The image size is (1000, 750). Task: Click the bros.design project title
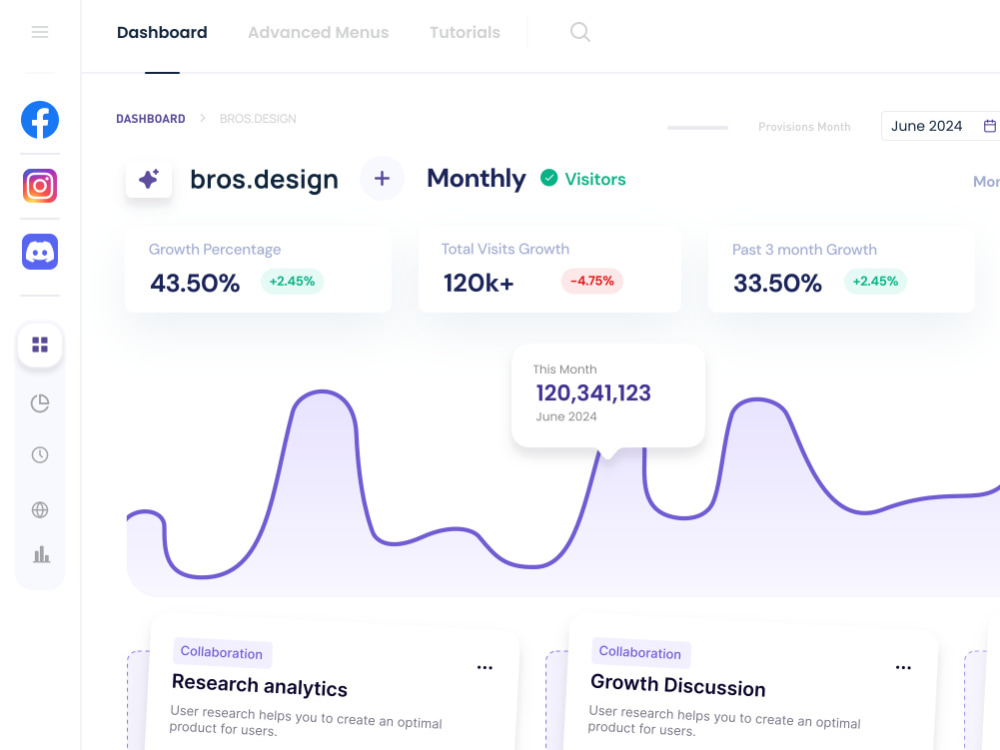point(264,179)
